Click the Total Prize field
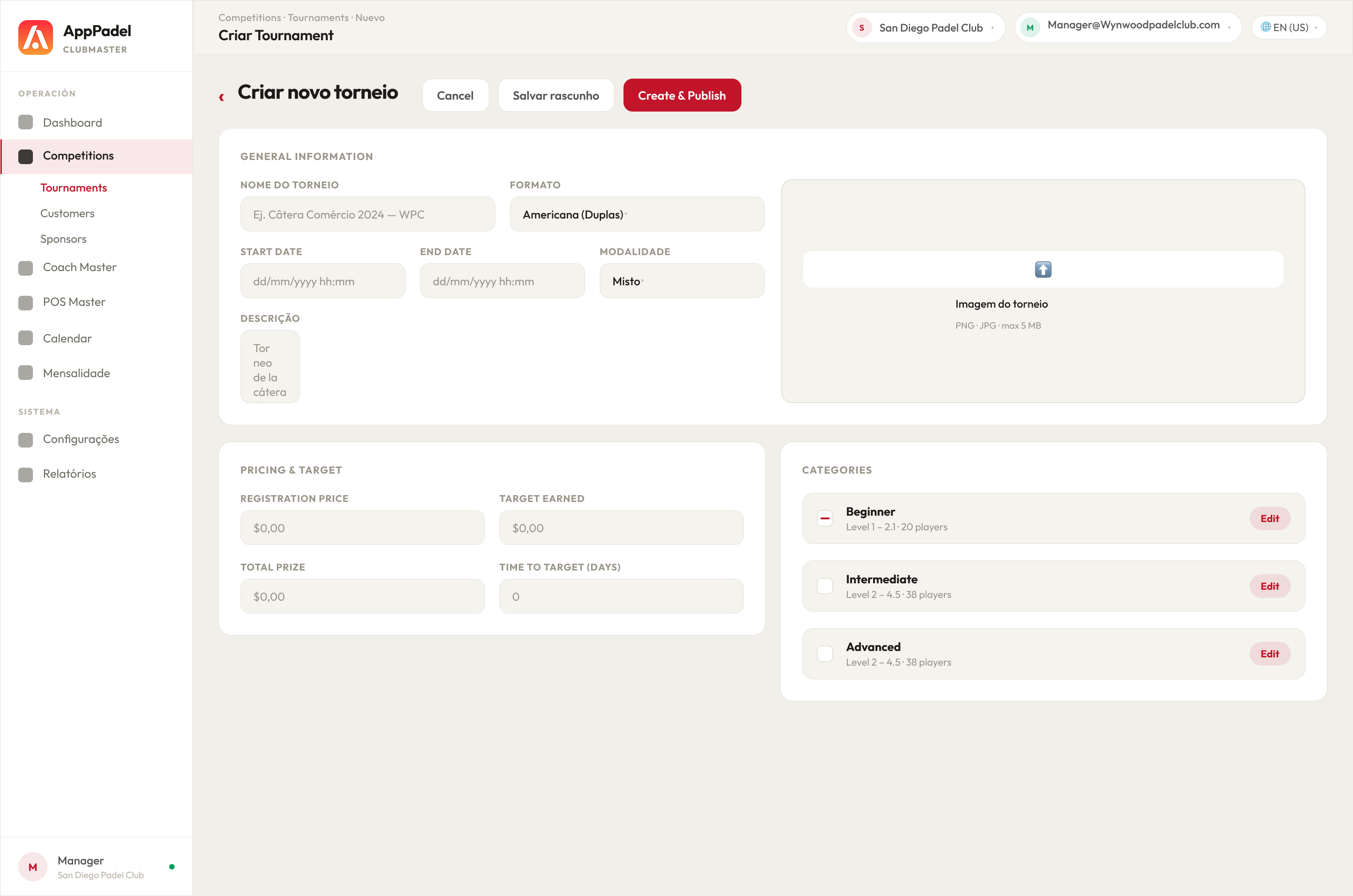This screenshot has height=896, width=1353. [x=362, y=596]
